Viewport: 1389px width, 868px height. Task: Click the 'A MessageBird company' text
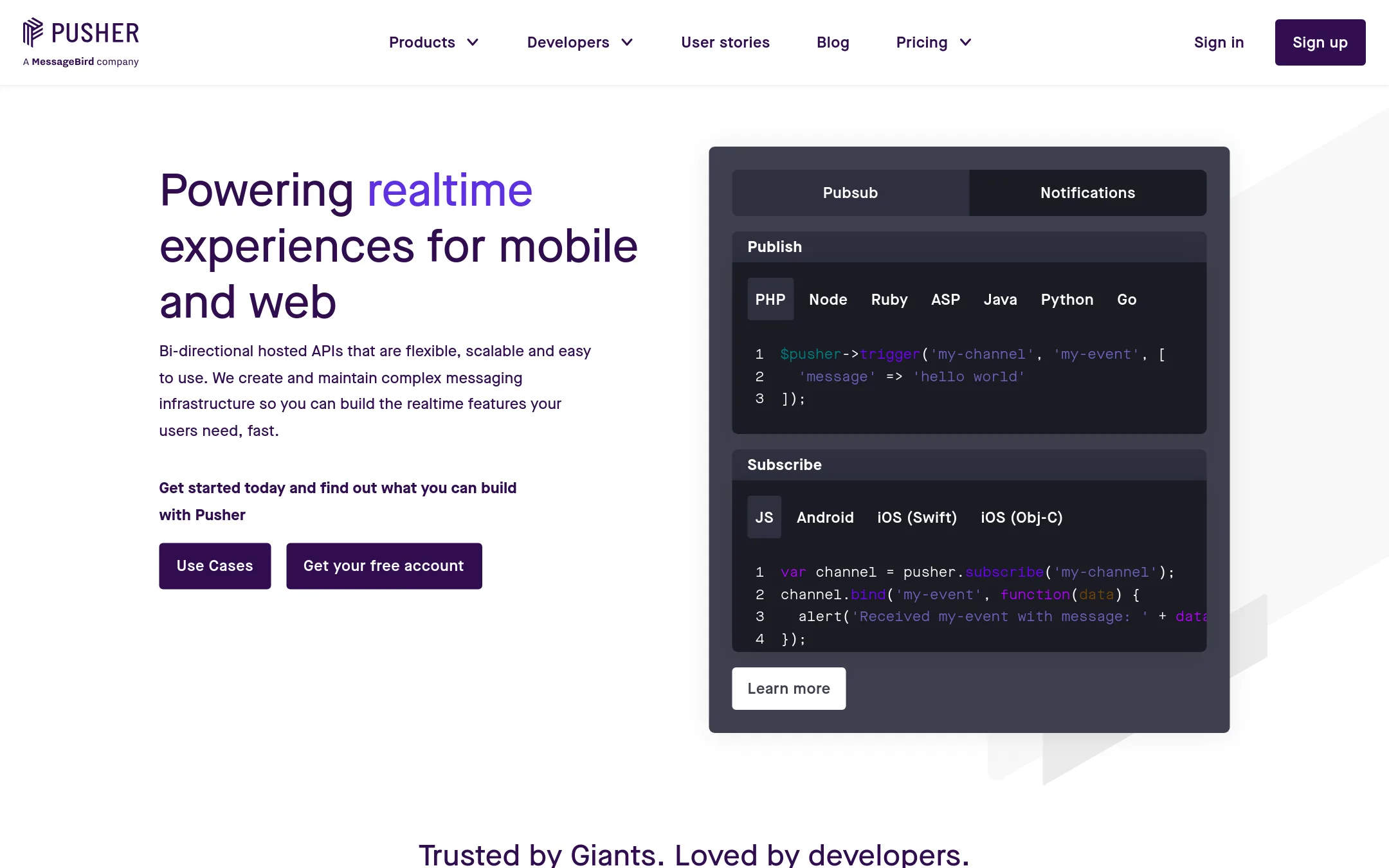[81, 62]
